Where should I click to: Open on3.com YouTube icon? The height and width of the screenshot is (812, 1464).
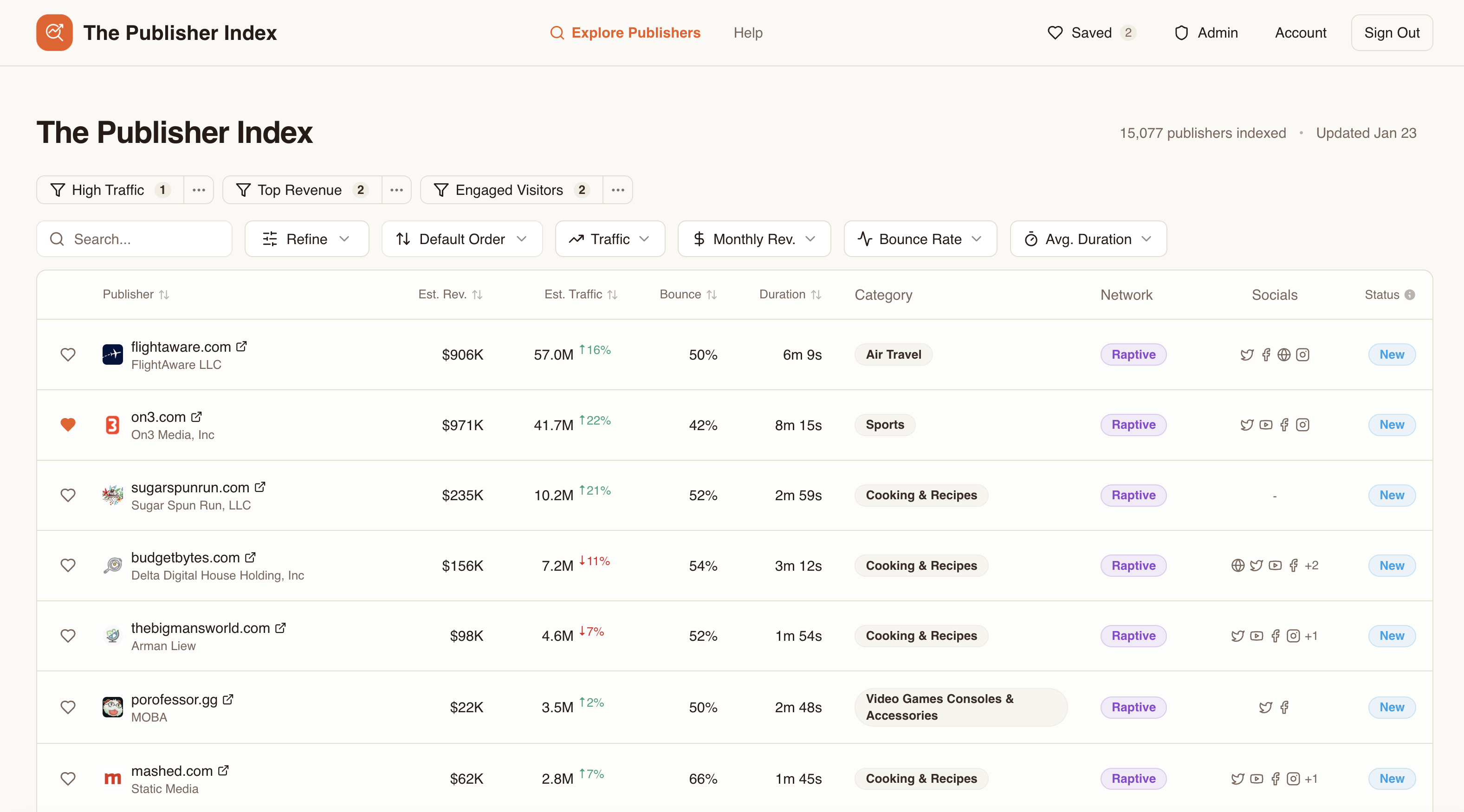(1266, 425)
